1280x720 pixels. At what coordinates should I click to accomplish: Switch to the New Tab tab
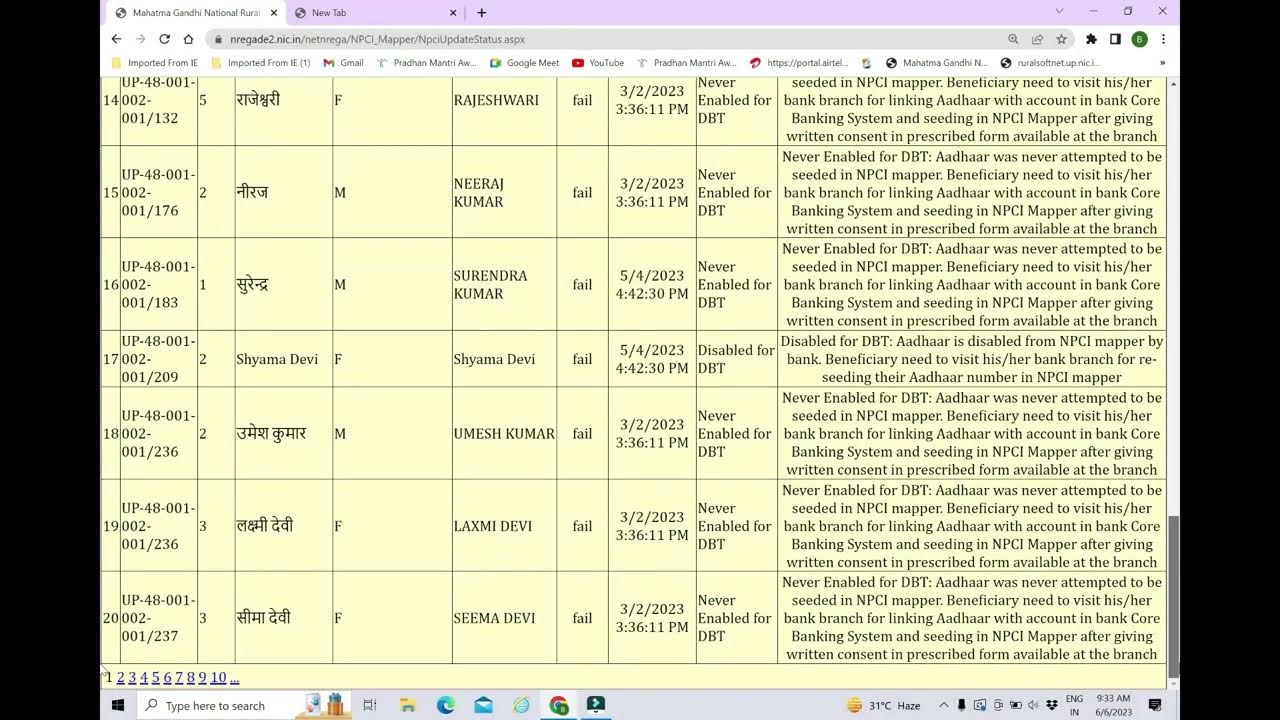click(x=376, y=13)
